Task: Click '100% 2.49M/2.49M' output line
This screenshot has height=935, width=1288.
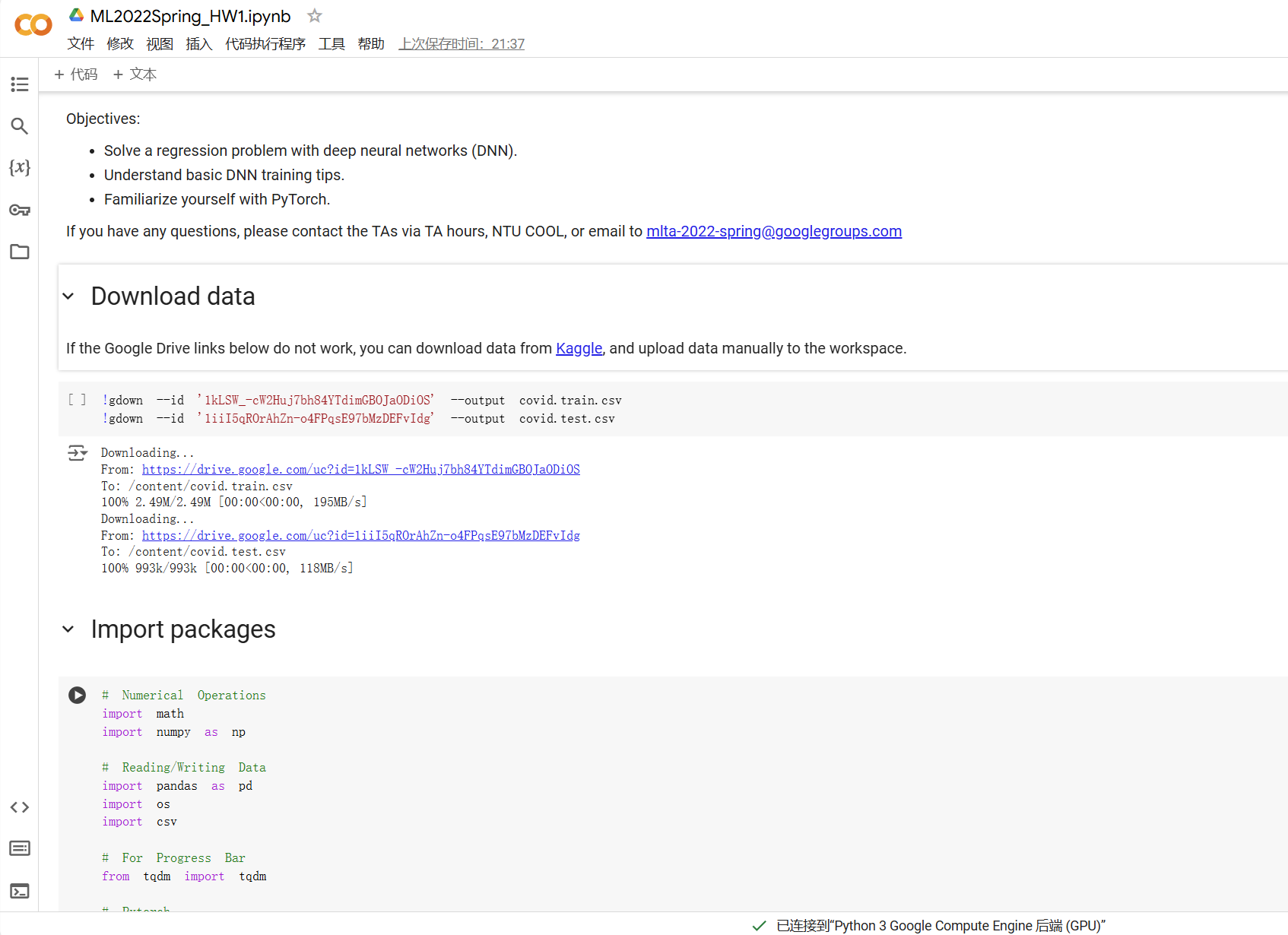Action: (x=234, y=502)
